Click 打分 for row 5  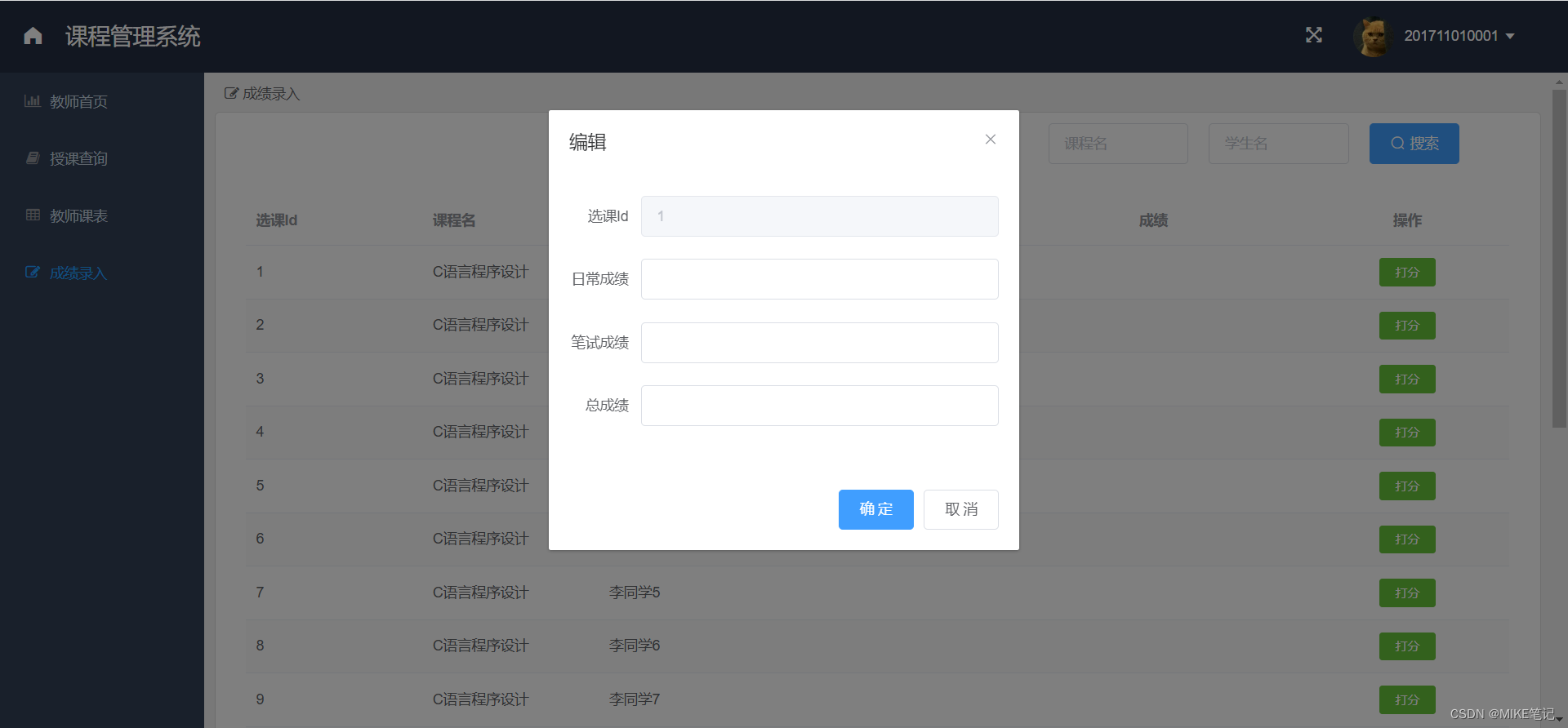point(1407,486)
